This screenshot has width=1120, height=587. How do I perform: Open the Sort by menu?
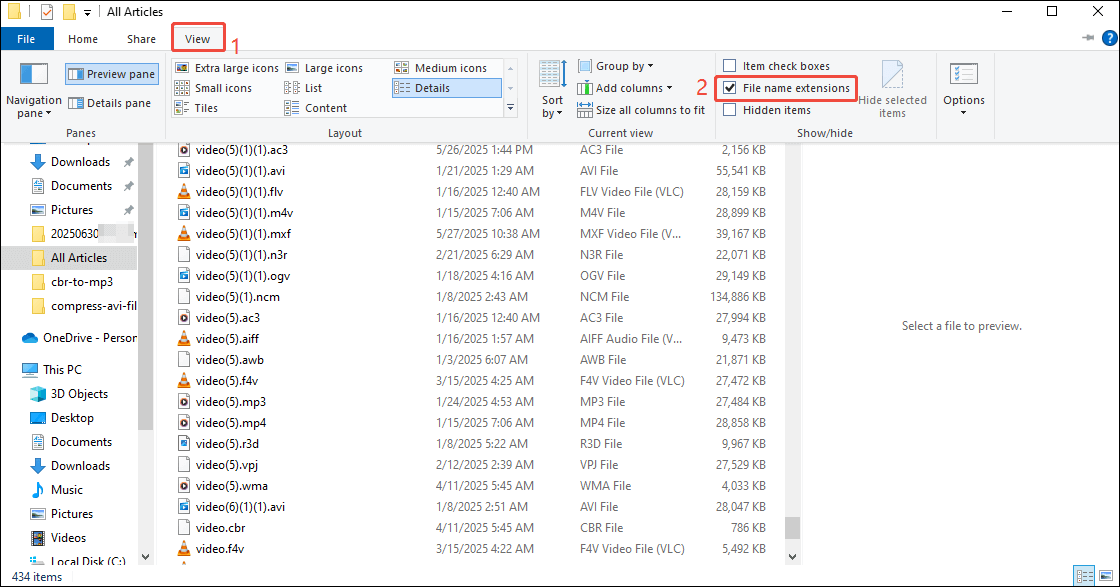click(552, 89)
